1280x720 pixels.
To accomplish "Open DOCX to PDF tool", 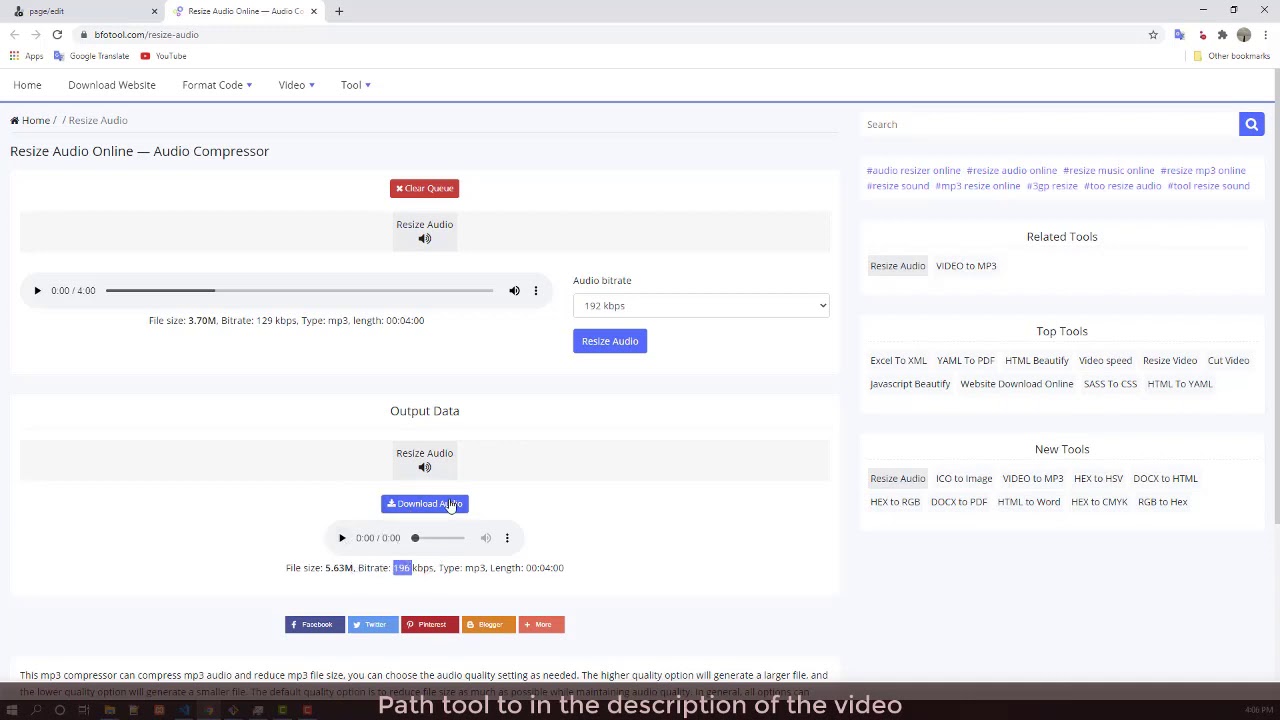I will tap(959, 502).
